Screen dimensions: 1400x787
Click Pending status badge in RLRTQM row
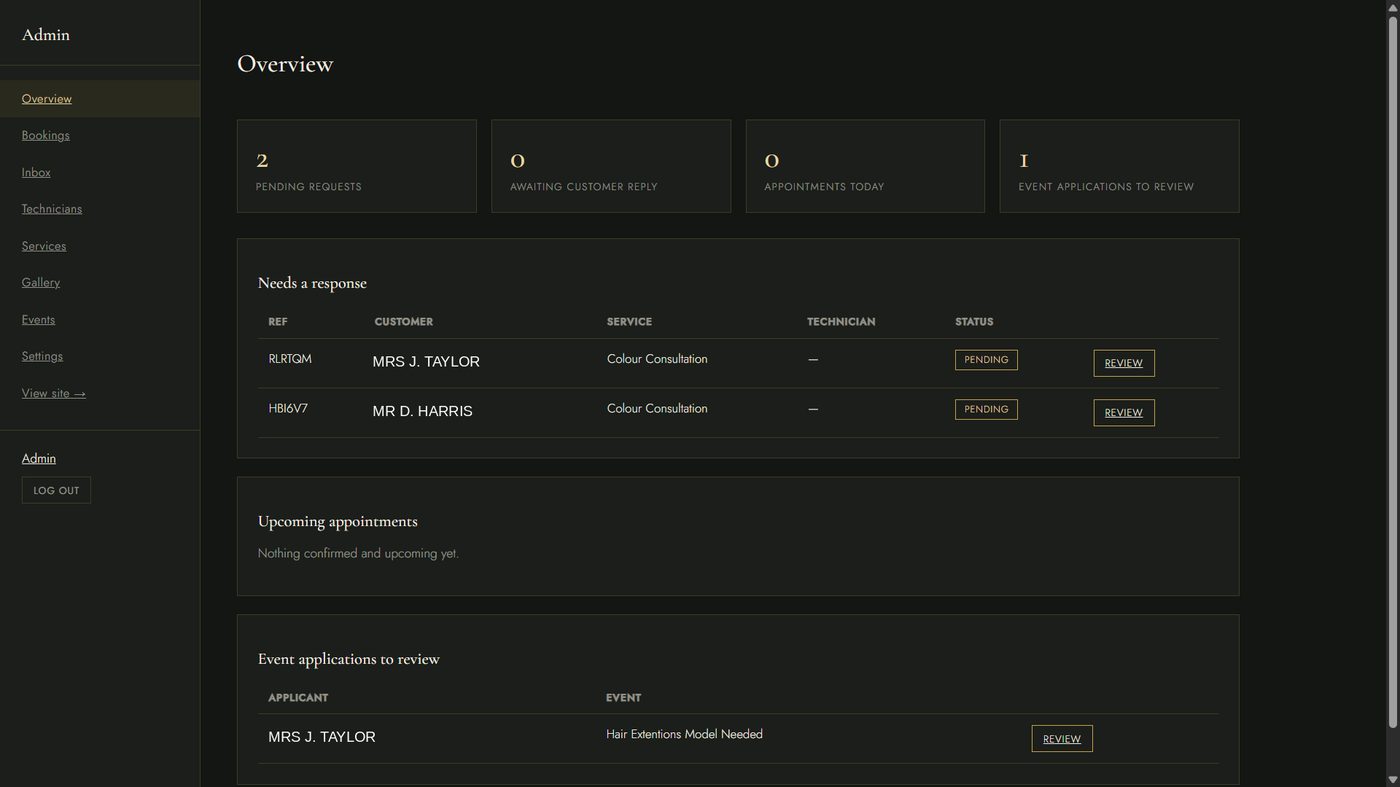coord(986,360)
